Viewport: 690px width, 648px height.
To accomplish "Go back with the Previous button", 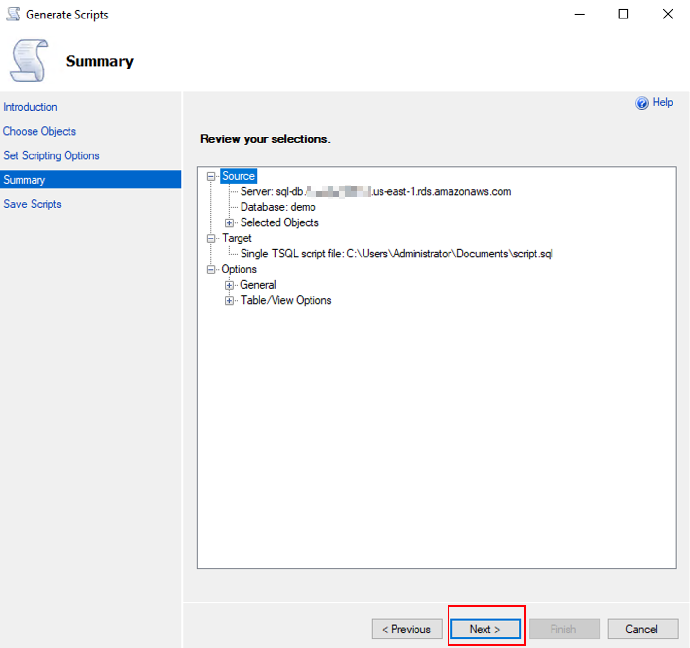I will click(408, 629).
